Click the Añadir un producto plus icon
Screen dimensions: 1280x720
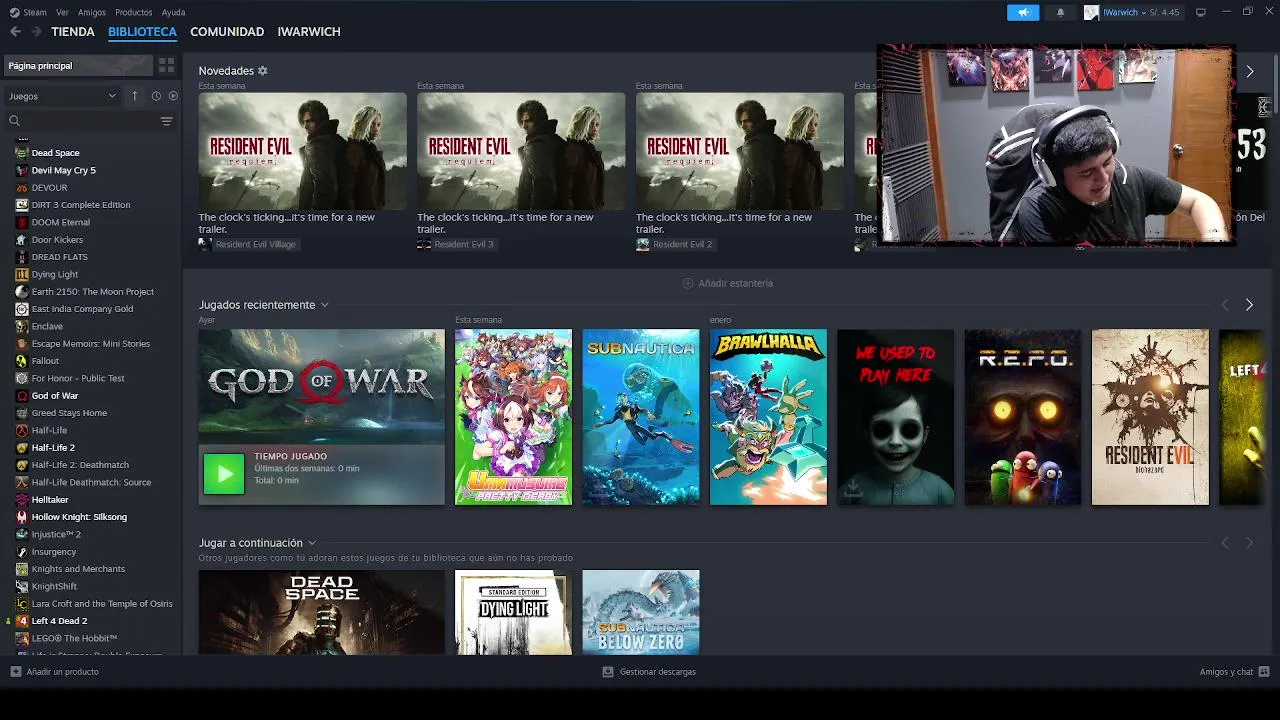coord(15,672)
